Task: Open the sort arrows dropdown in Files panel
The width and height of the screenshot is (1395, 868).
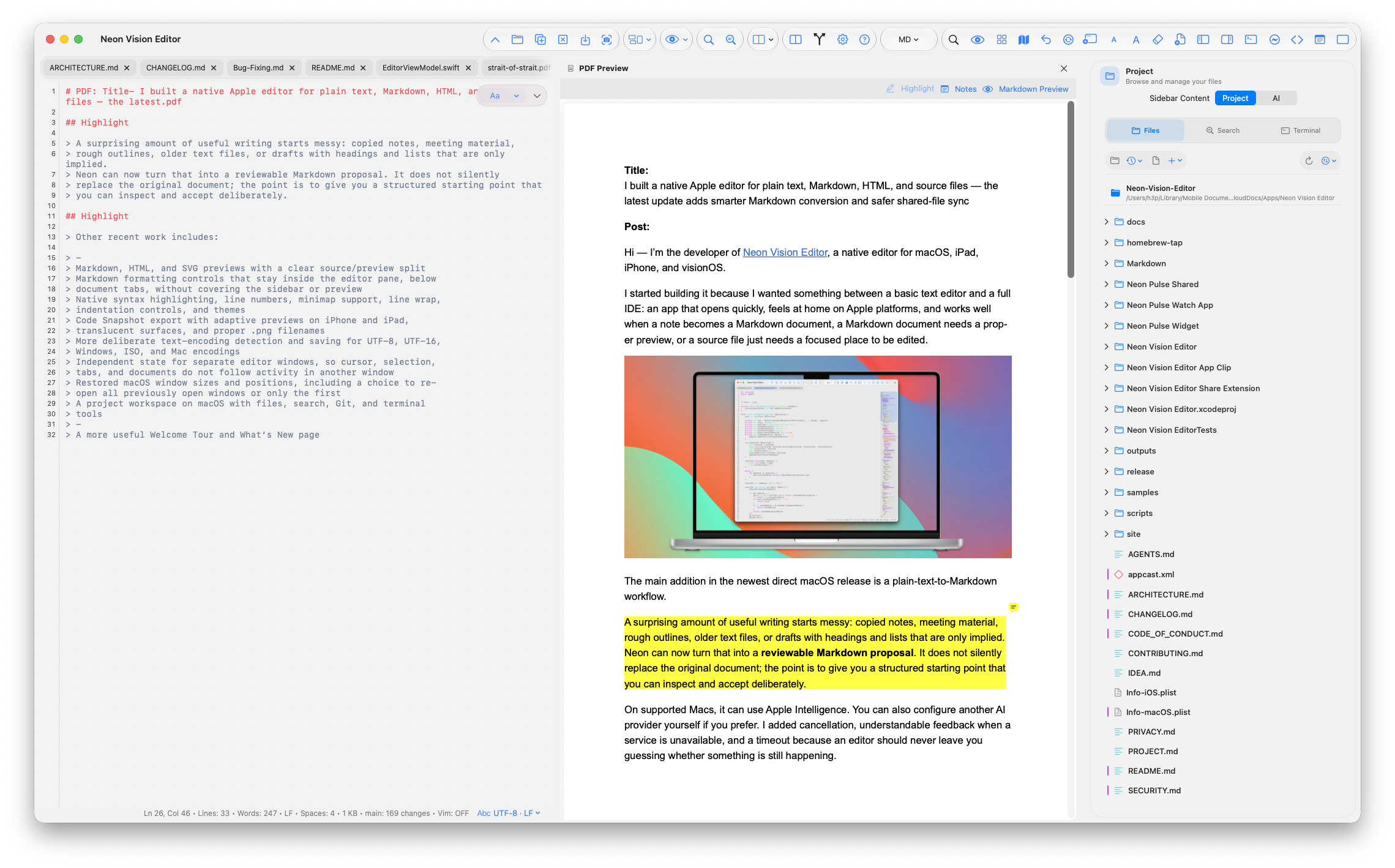Action: coord(1328,161)
